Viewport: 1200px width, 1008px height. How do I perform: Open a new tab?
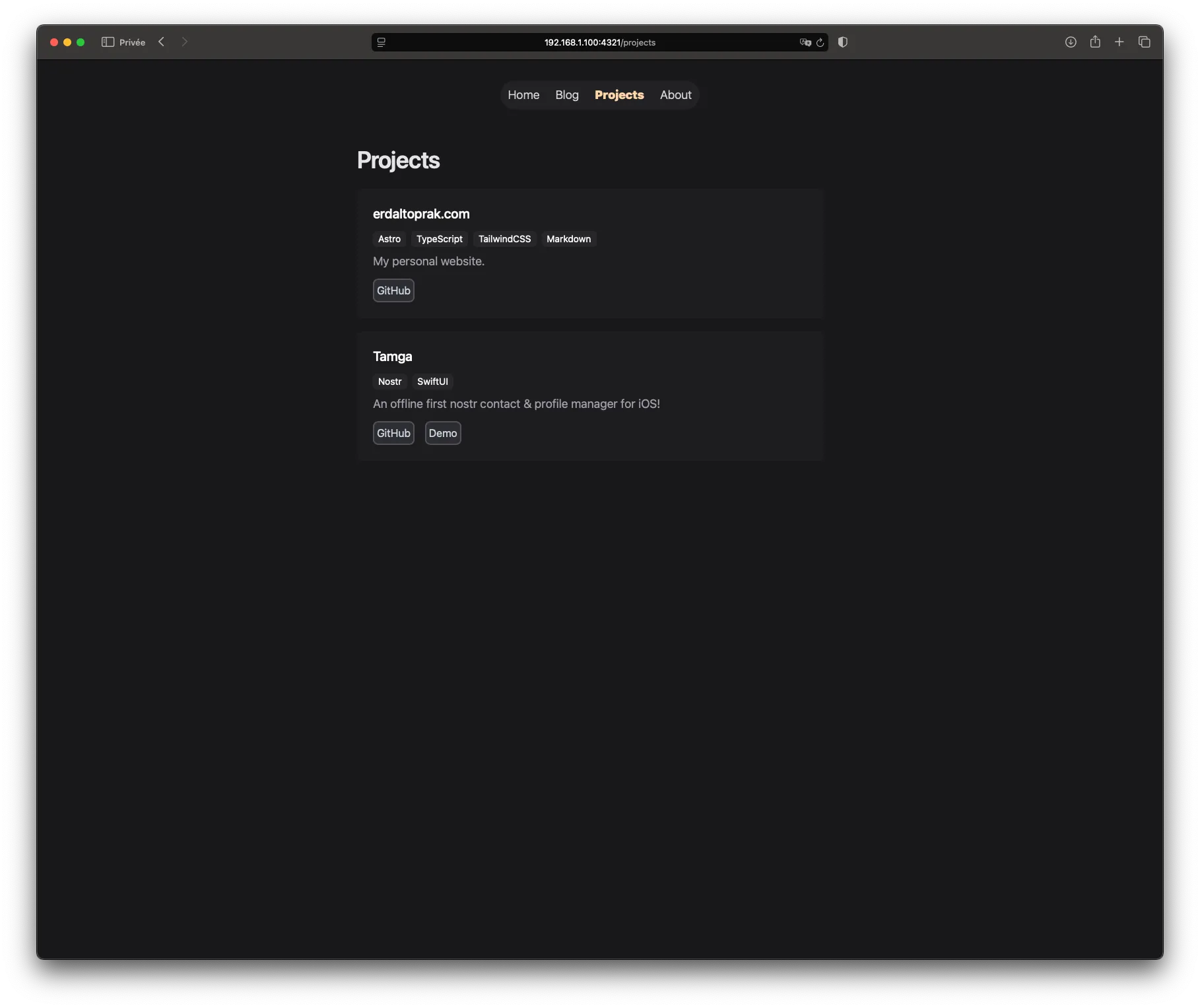pos(1119,42)
